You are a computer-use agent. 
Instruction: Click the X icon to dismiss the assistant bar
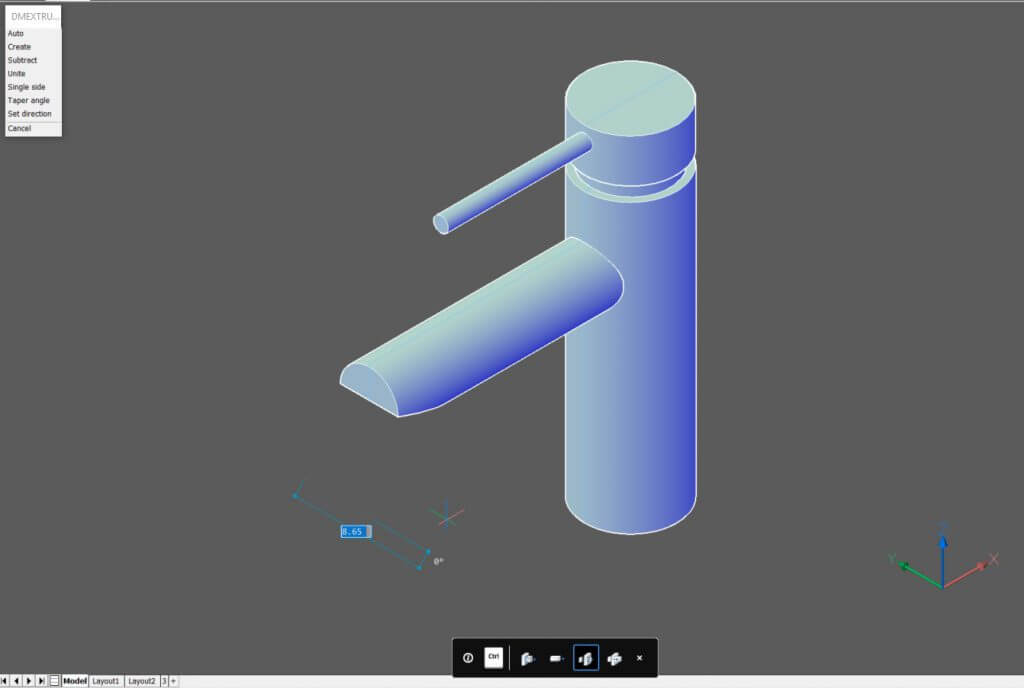tap(639, 658)
